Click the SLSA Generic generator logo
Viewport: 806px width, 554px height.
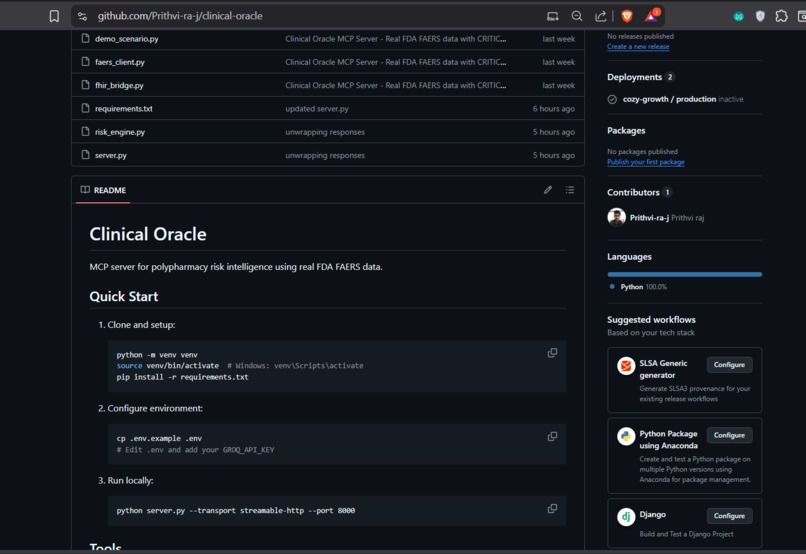626,366
